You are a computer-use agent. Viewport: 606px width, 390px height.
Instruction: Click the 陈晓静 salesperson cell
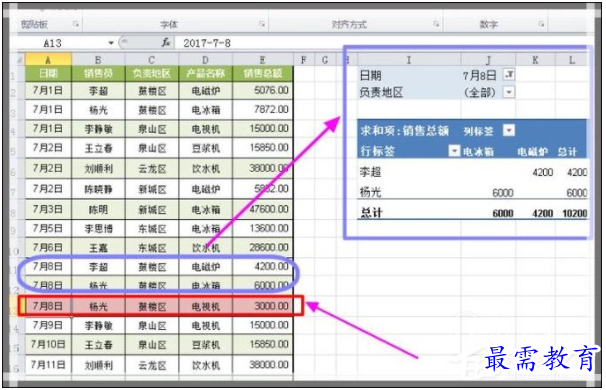(98, 189)
